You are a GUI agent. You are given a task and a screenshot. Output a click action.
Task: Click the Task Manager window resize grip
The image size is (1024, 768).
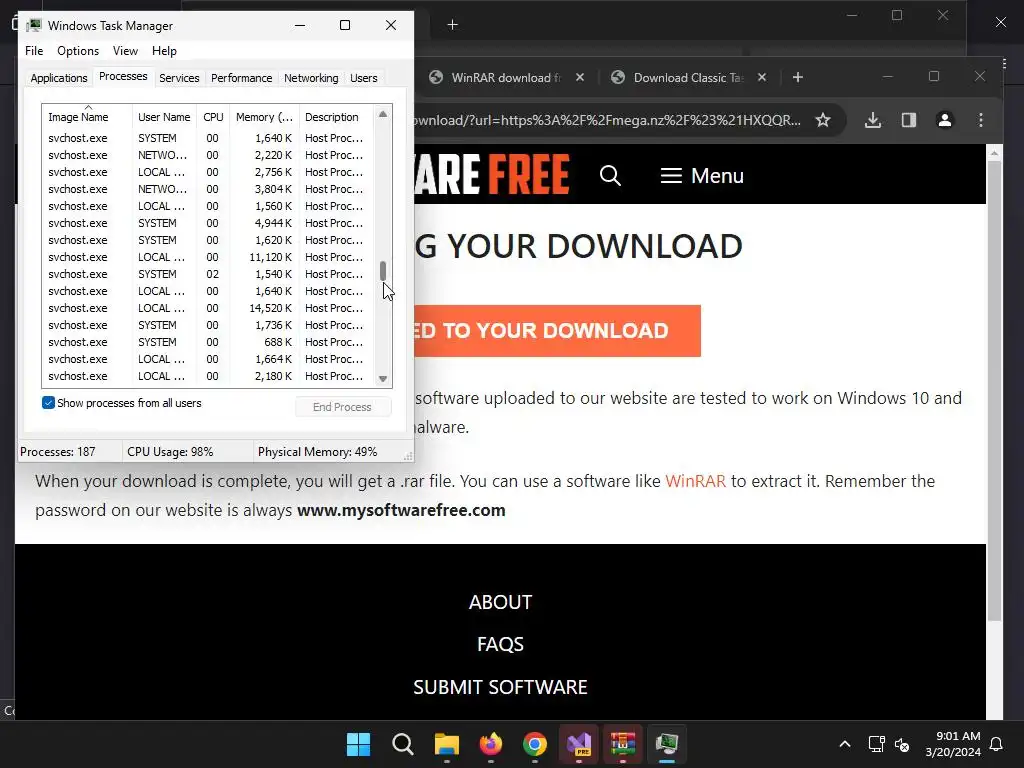(x=408, y=456)
